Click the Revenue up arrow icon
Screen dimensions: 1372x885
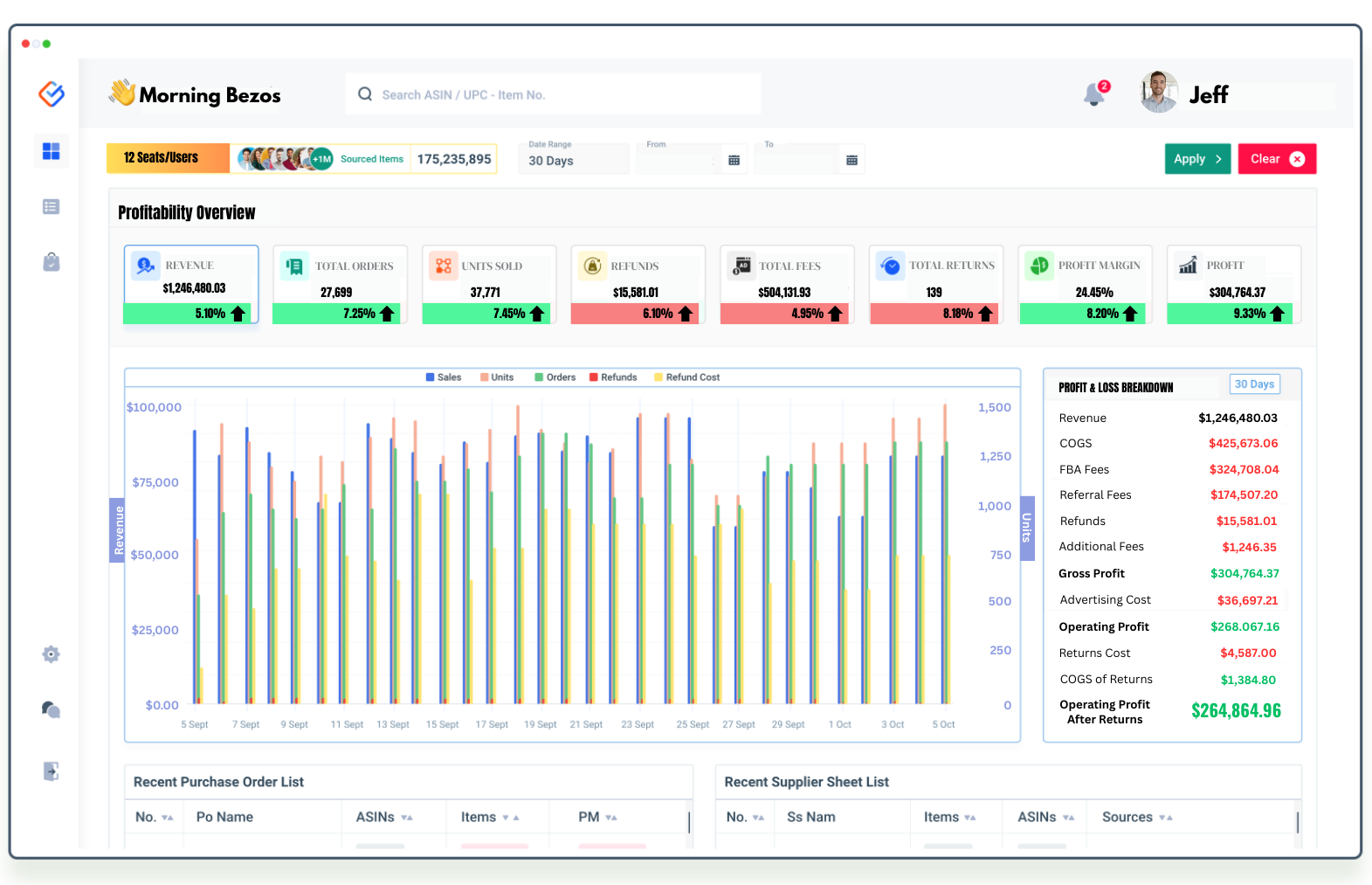(x=238, y=314)
